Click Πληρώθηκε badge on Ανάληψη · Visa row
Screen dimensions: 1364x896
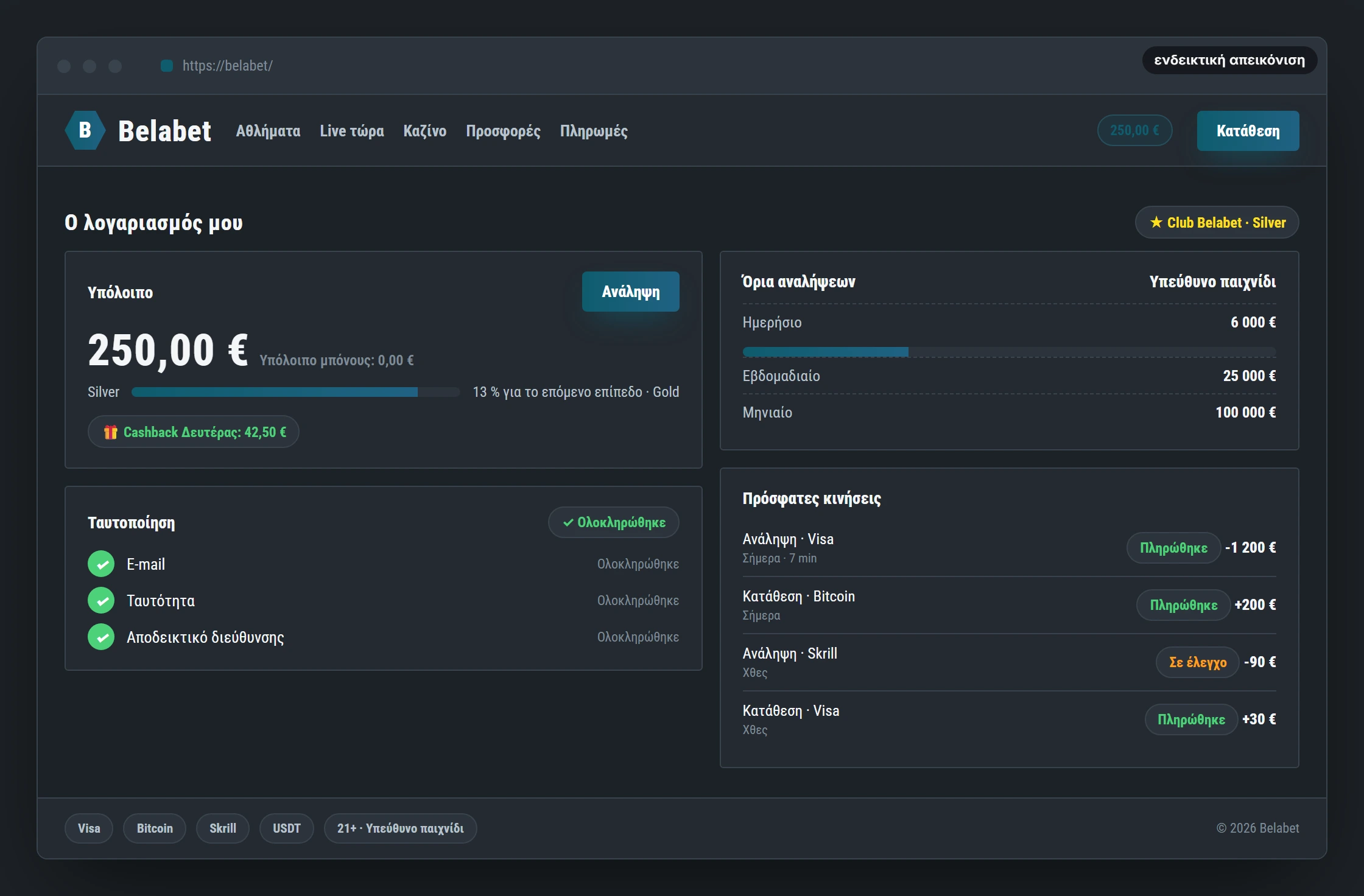(1173, 548)
